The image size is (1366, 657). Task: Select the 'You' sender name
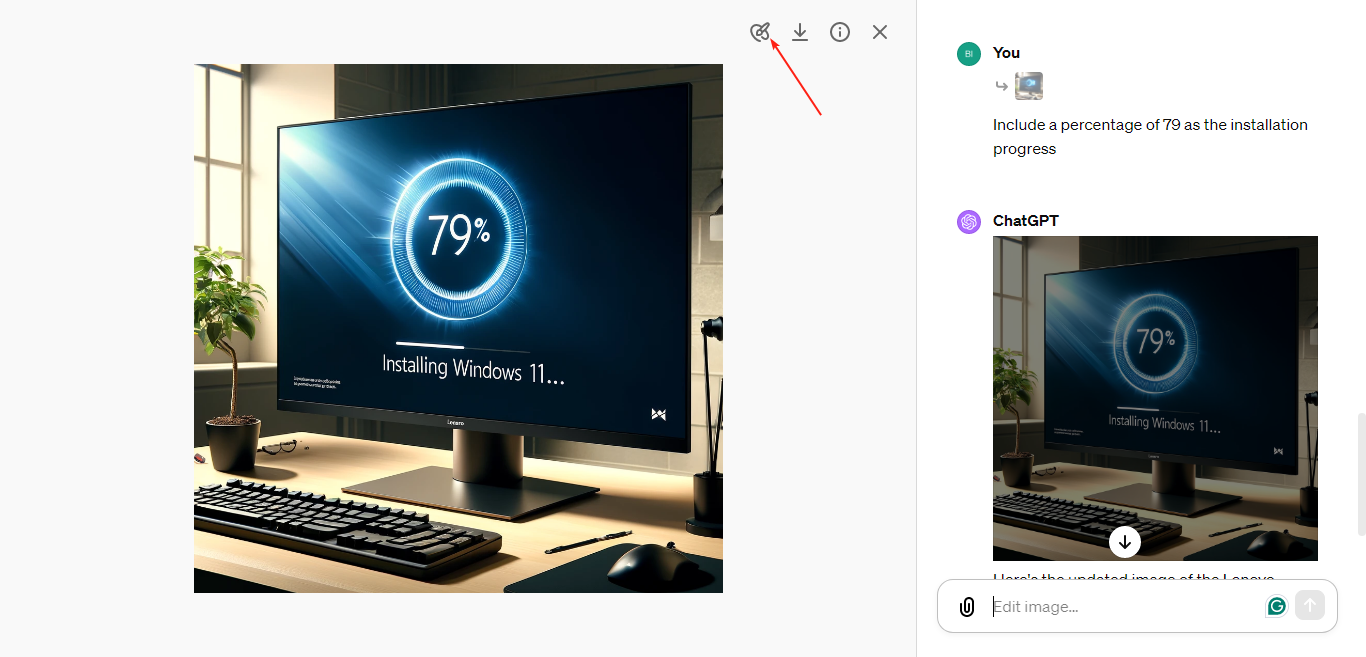(x=1006, y=53)
